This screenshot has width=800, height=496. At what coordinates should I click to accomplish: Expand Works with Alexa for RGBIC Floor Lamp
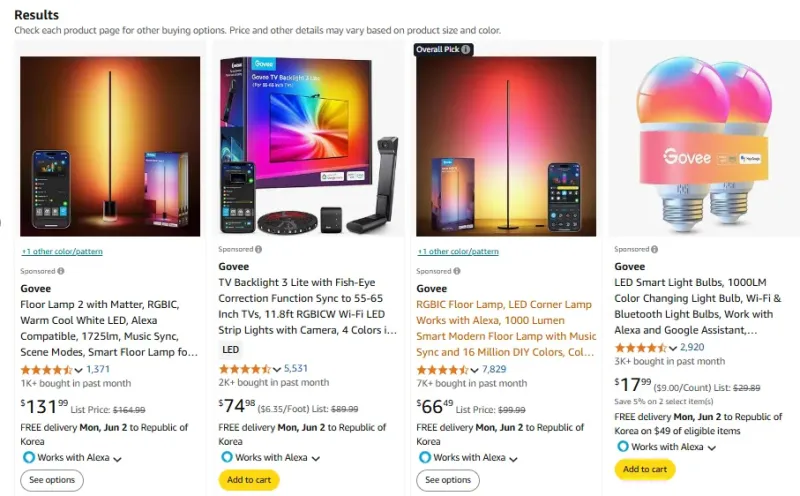point(514,459)
